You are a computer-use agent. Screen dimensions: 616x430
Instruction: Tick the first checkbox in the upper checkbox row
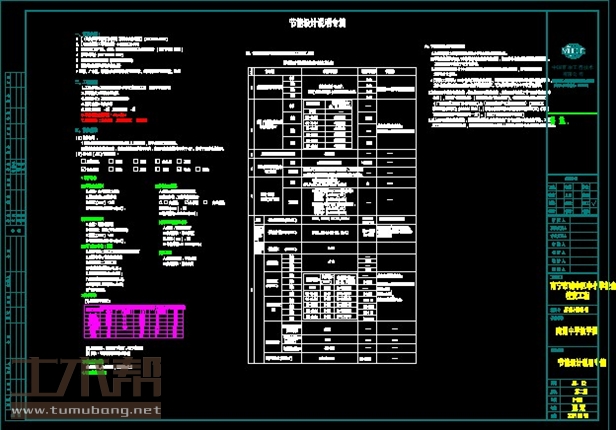pos(83,159)
